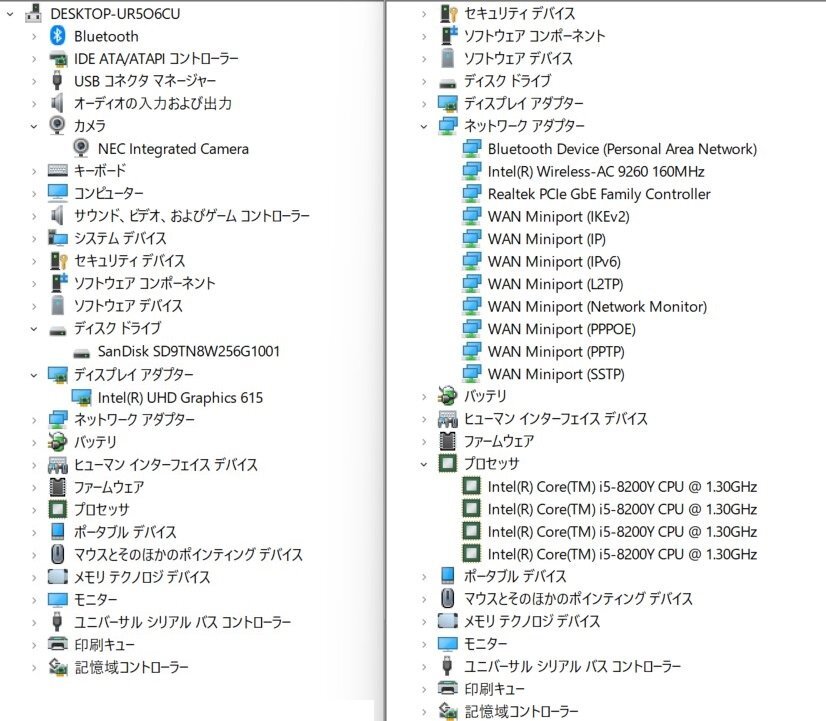Click the Bluetooth Device (Personal Area Network) icon
This screenshot has height=721, width=826.
coord(471,149)
